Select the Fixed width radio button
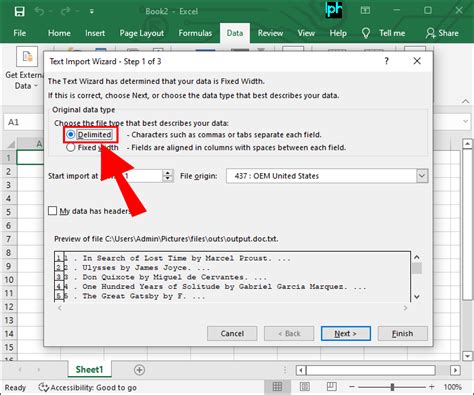Viewport: 474px width, 395px height. 70,147
